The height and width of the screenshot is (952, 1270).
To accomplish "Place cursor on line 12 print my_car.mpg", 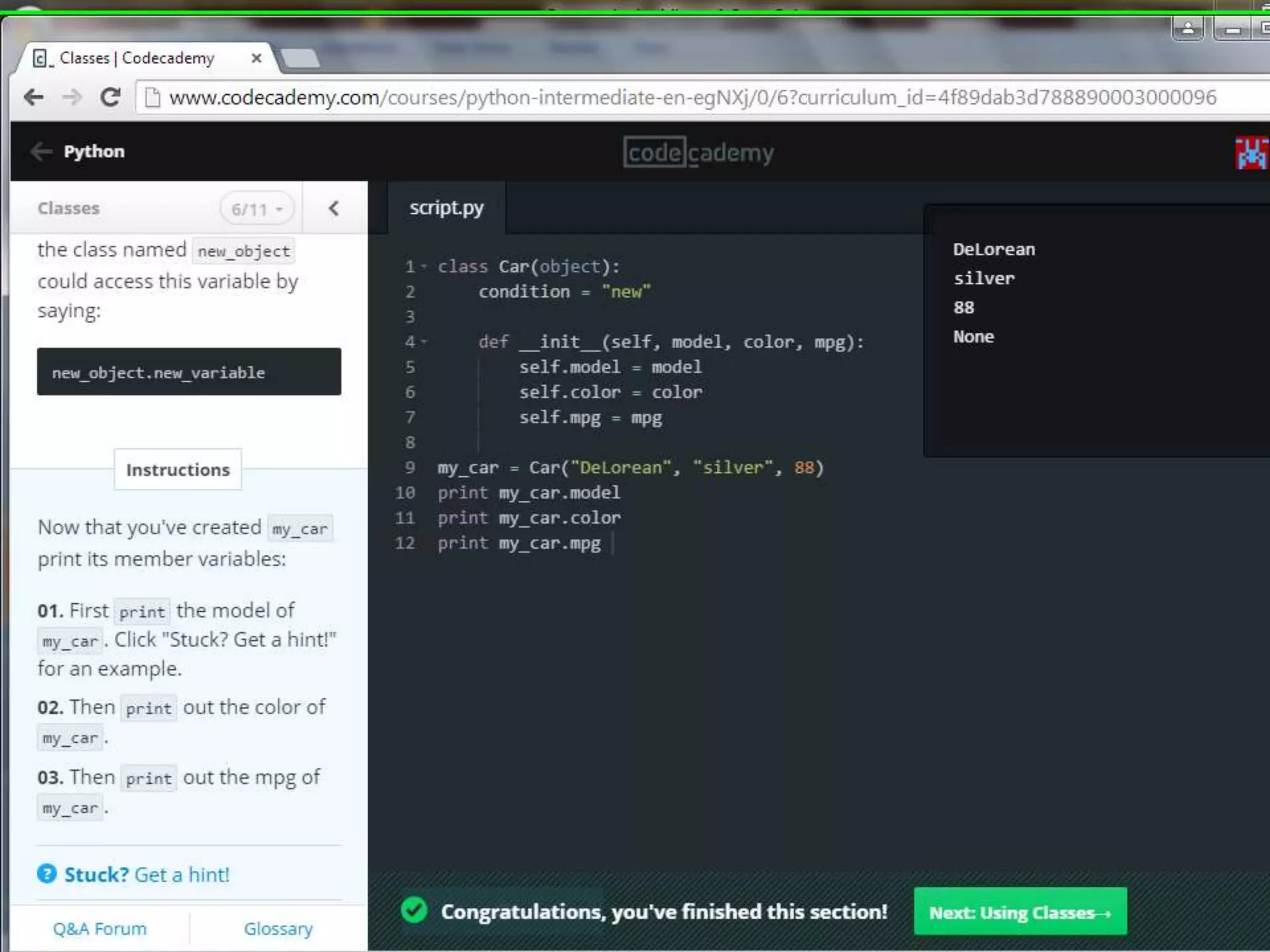I will 519,544.
